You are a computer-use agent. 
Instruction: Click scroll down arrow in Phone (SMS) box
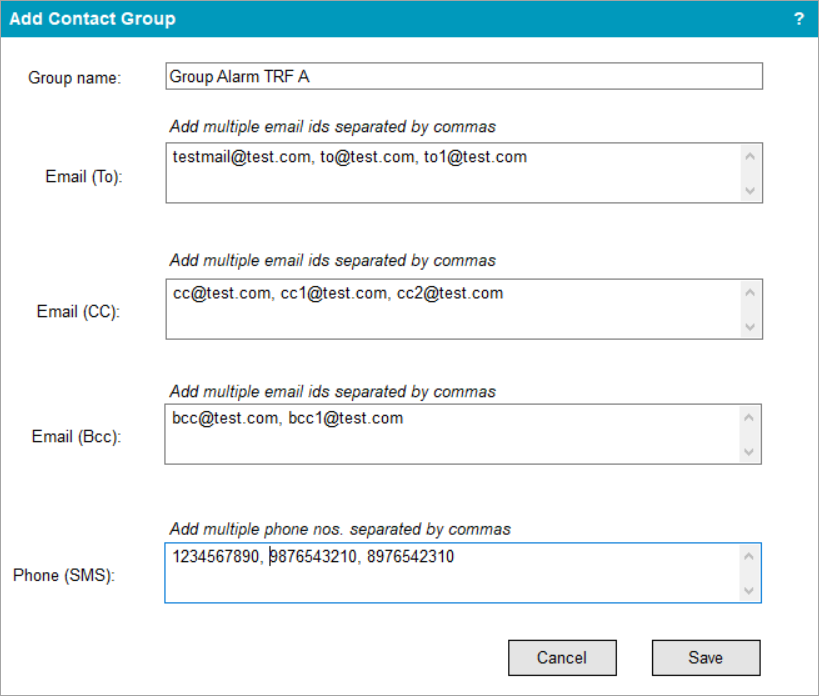tap(749, 591)
